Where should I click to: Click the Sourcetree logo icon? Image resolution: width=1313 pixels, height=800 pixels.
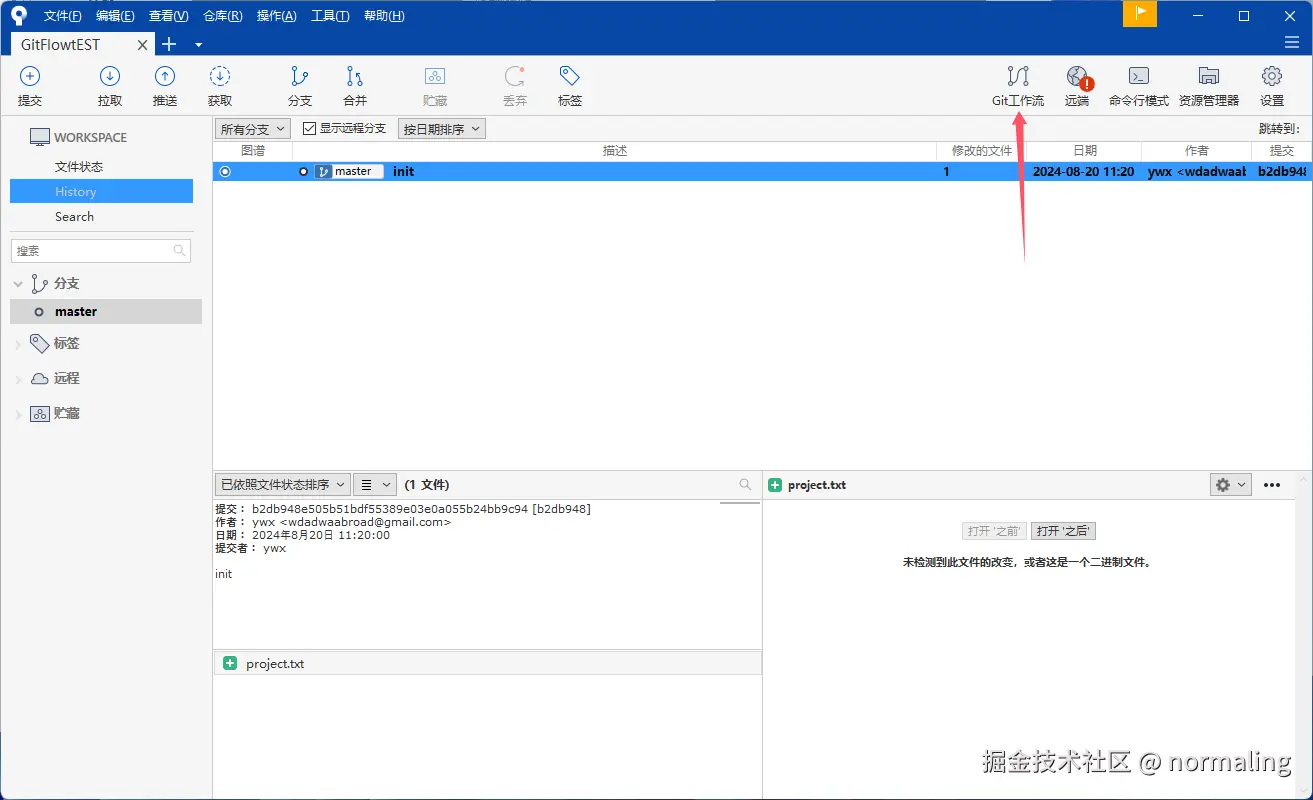(x=18, y=15)
